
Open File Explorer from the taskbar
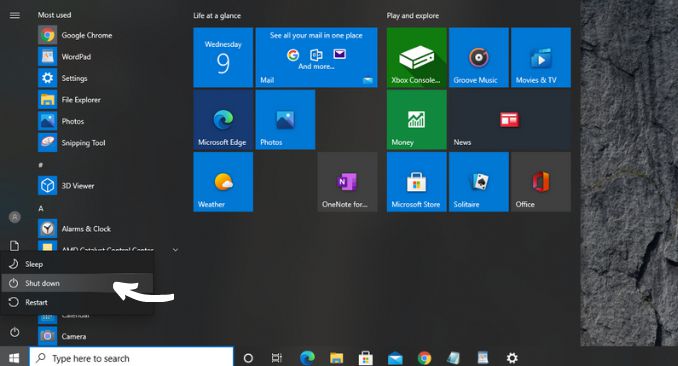(x=336, y=358)
